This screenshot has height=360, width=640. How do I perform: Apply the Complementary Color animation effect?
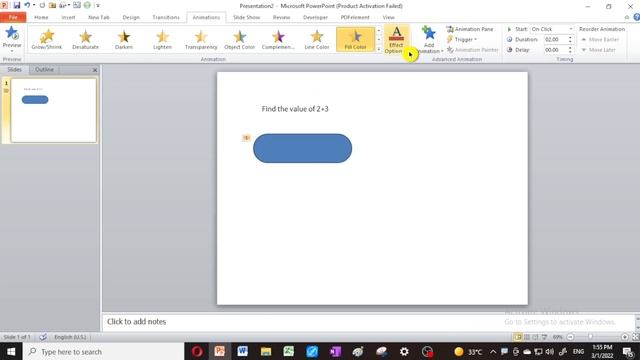click(x=278, y=39)
